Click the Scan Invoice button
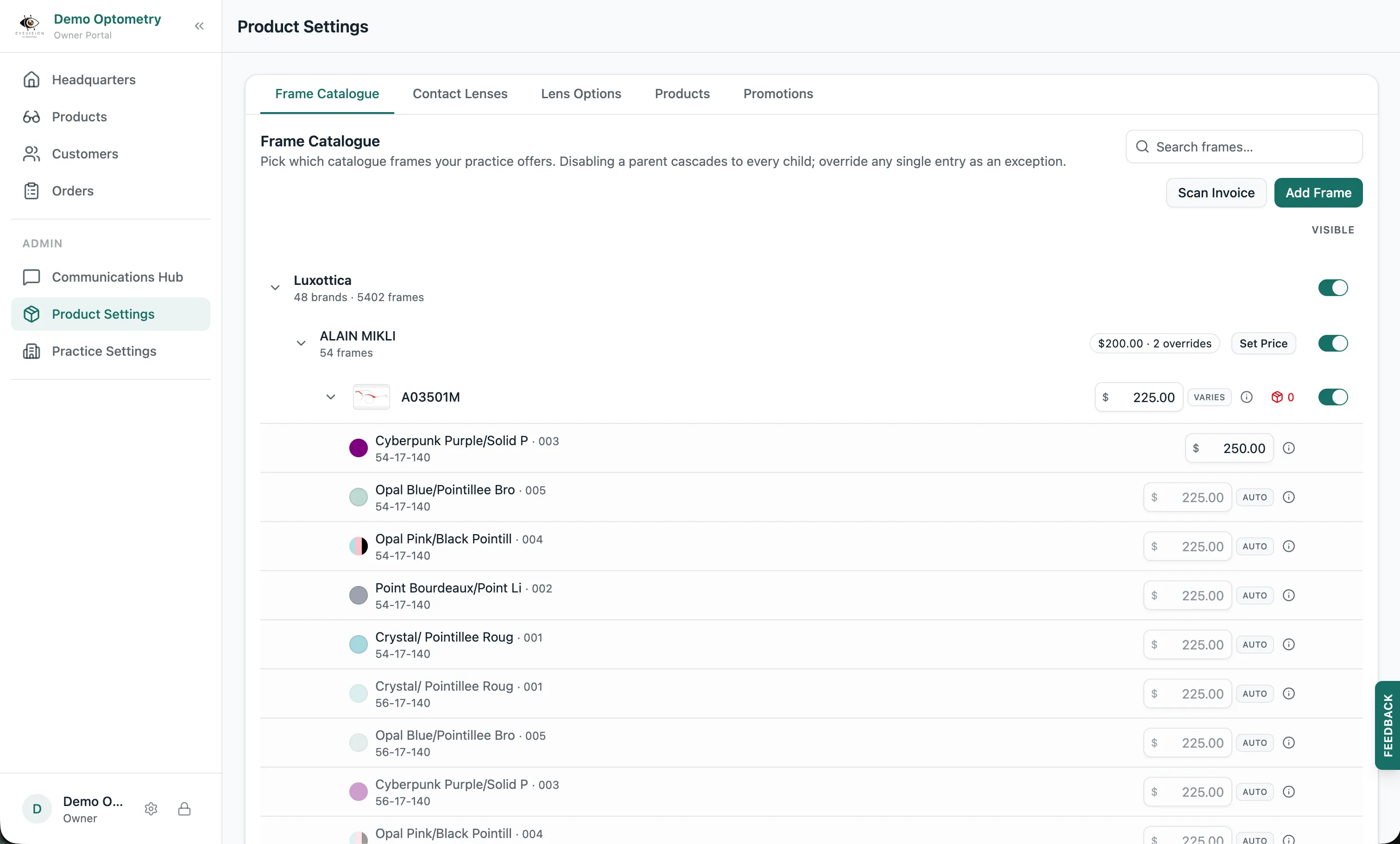1400x844 pixels. pos(1216,193)
